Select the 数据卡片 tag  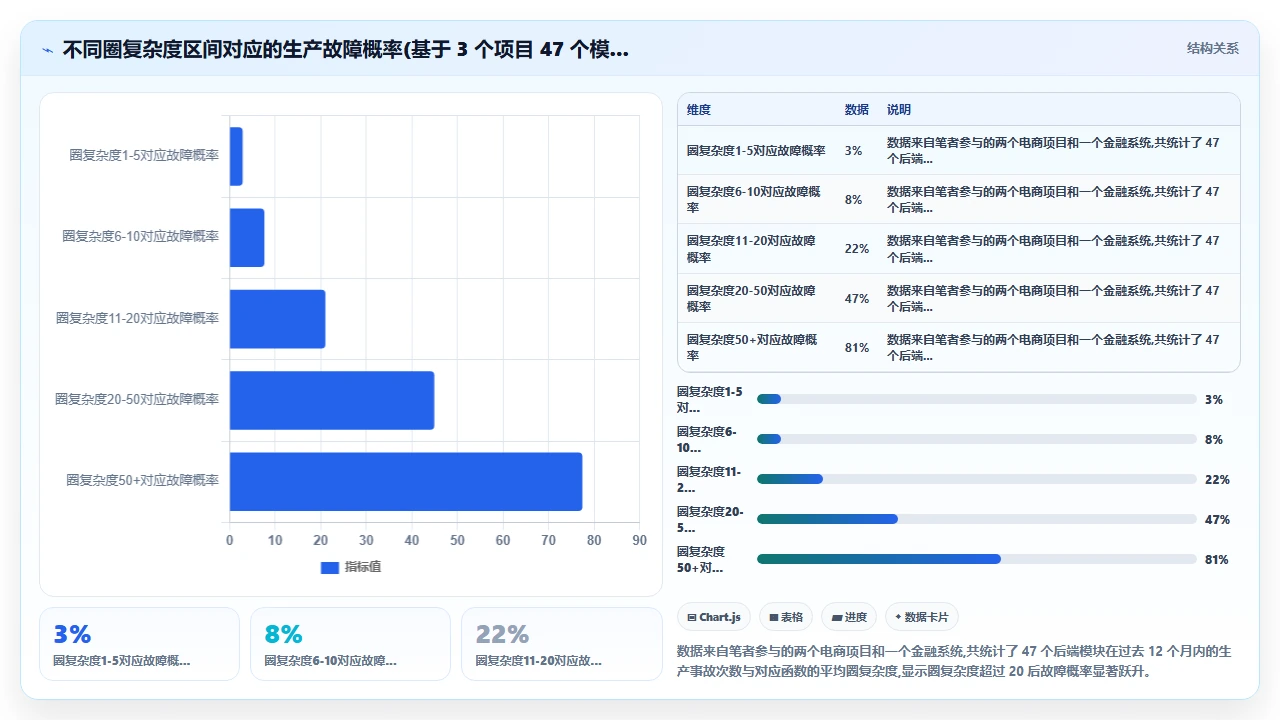pyautogui.click(x=922, y=617)
